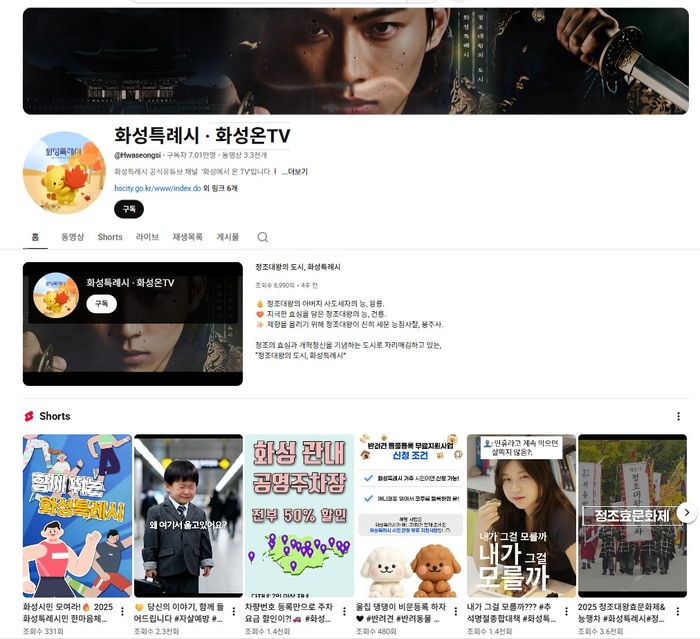Go to the 재생목록 tab
700x639 pixels.
point(187,237)
